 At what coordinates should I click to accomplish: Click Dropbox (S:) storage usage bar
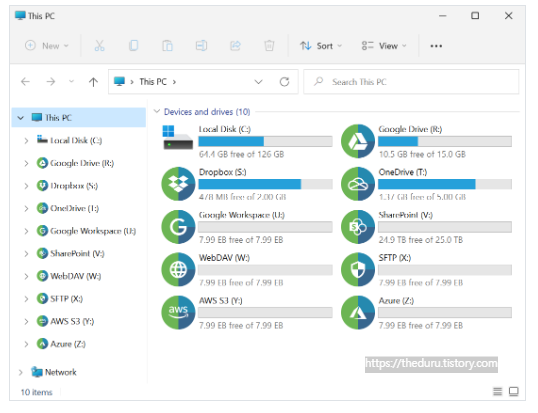pos(265,184)
